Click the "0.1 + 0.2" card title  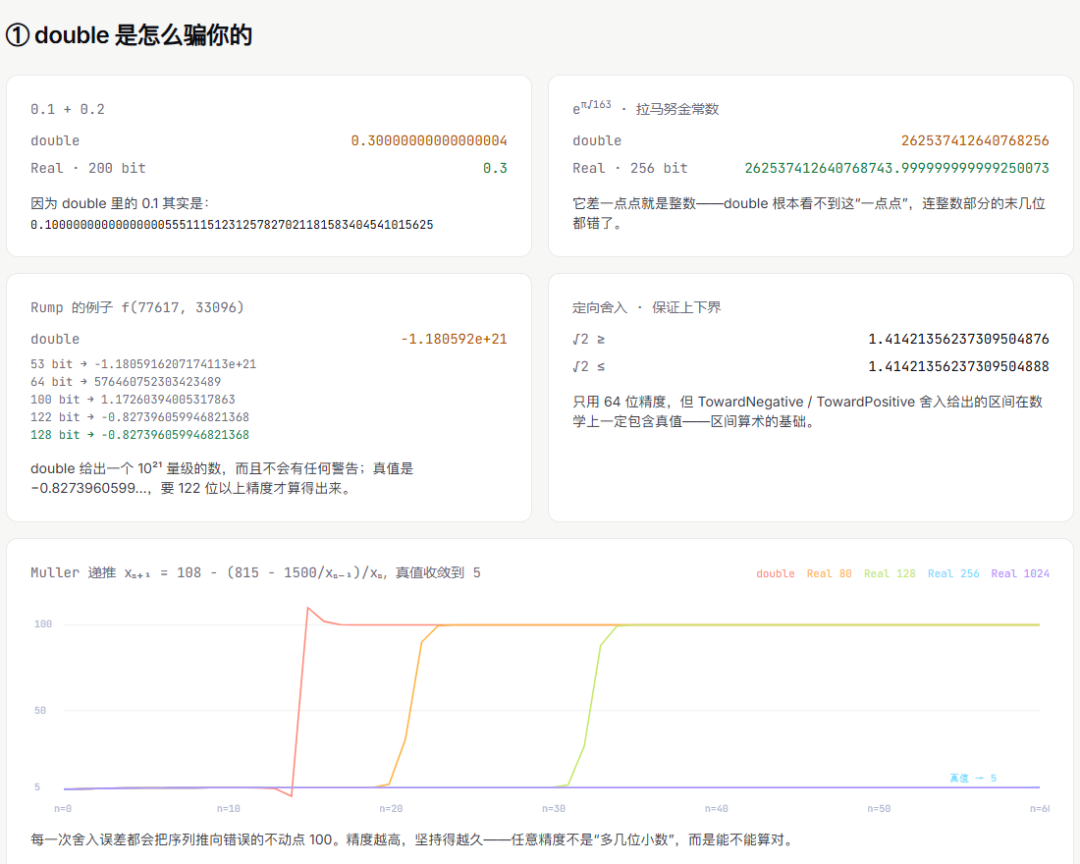[68, 109]
